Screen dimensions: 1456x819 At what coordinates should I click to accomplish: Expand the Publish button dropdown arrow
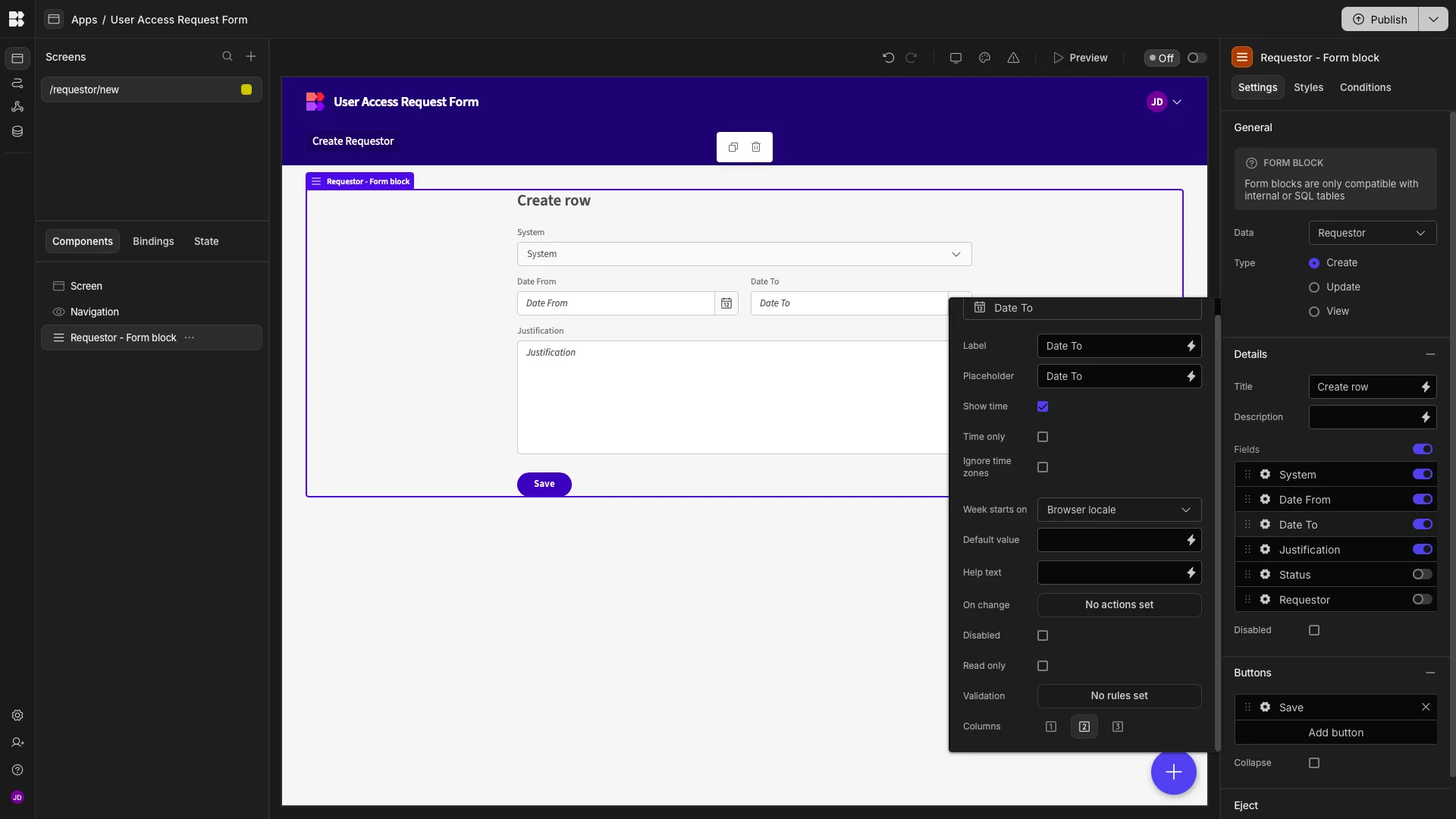pos(1432,20)
